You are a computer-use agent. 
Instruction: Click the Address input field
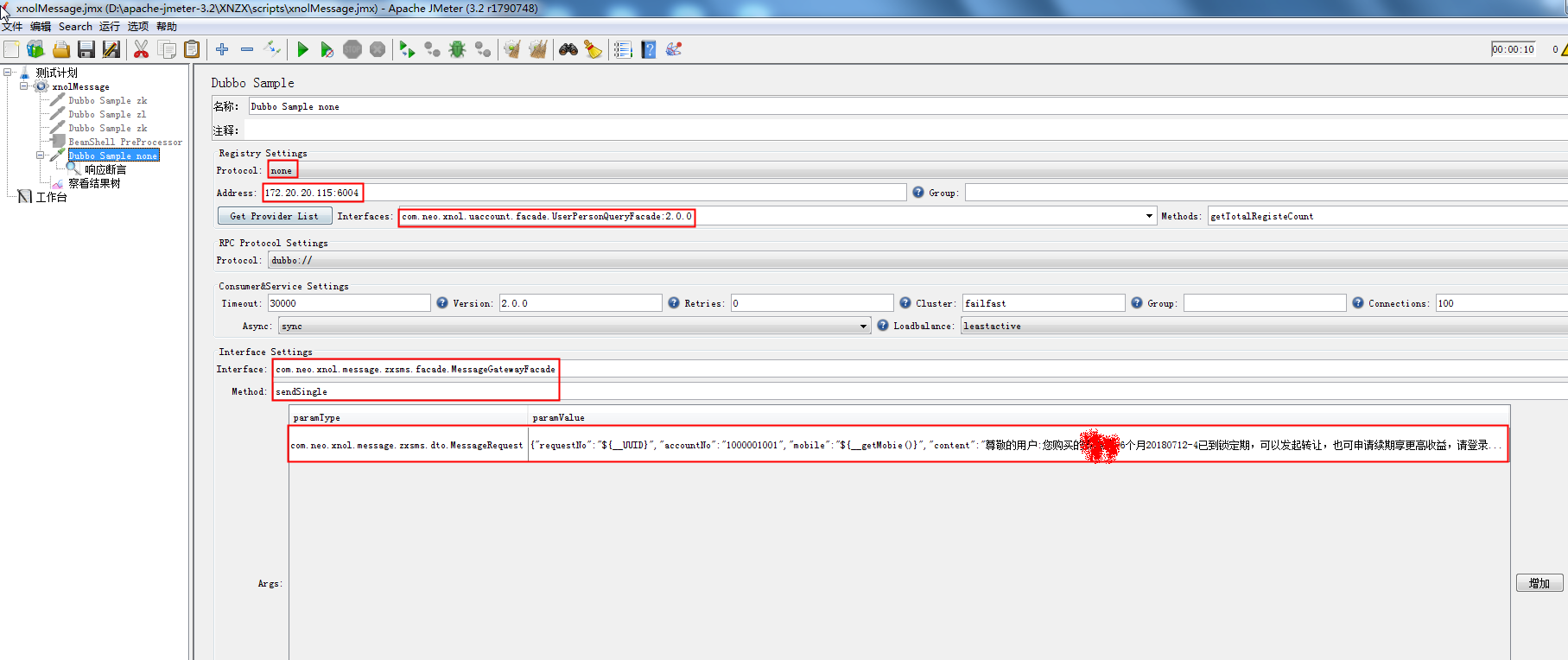tap(584, 193)
